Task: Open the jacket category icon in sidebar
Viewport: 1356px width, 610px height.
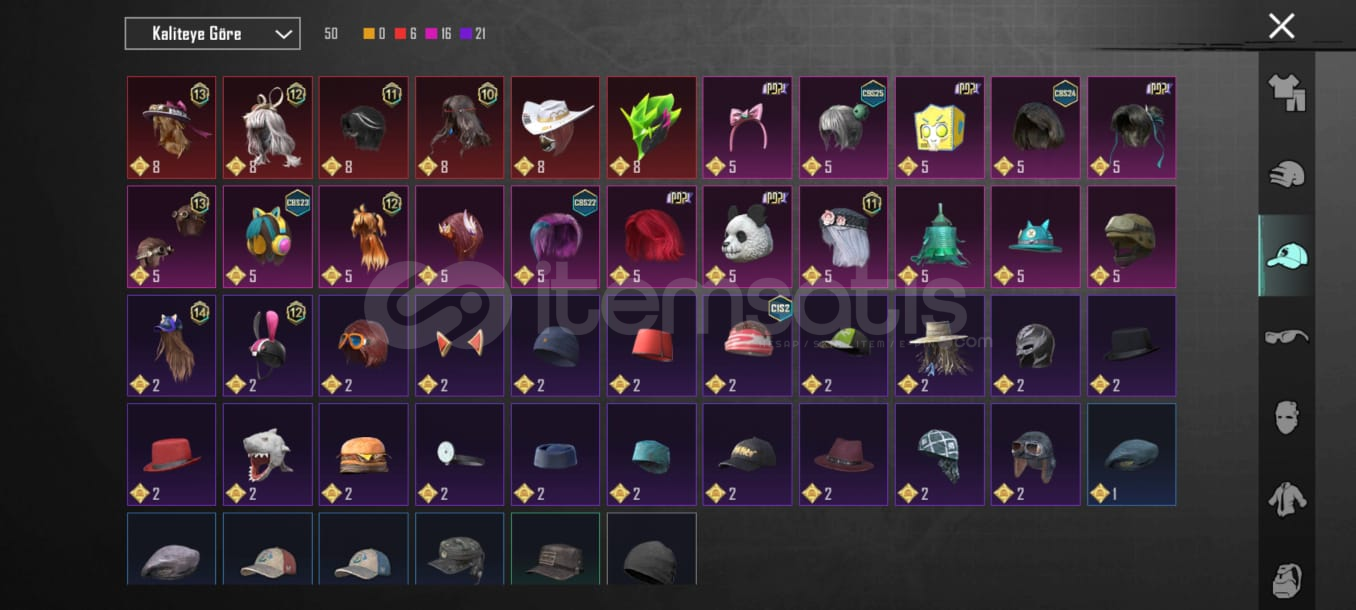Action: (1286, 499)
